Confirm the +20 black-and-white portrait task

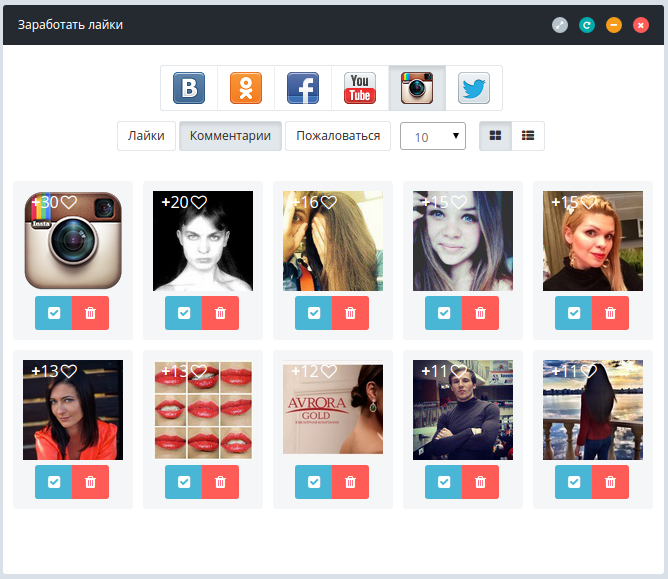pos(184,313)
